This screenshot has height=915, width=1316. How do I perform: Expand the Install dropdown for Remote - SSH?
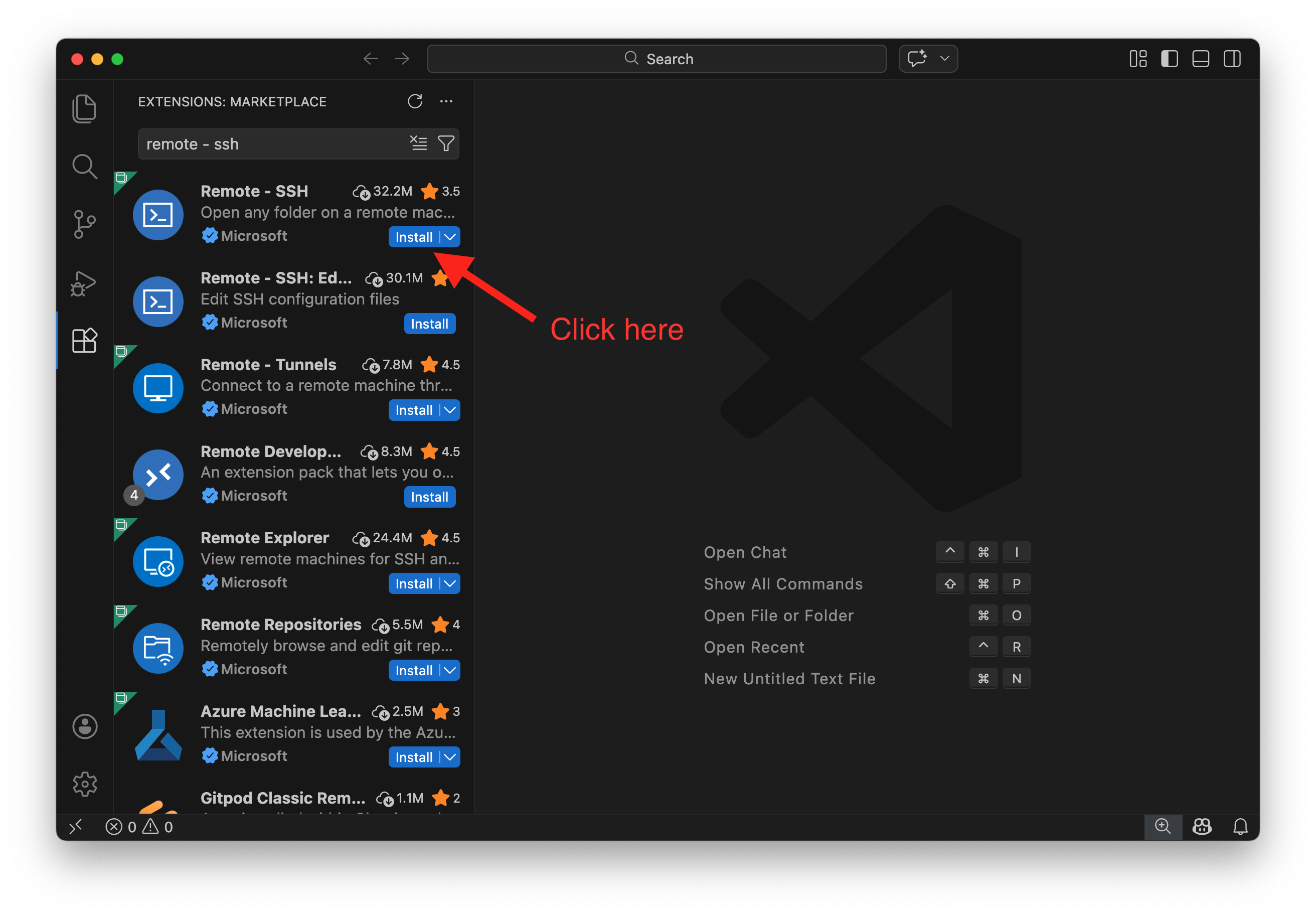point(449,237)
